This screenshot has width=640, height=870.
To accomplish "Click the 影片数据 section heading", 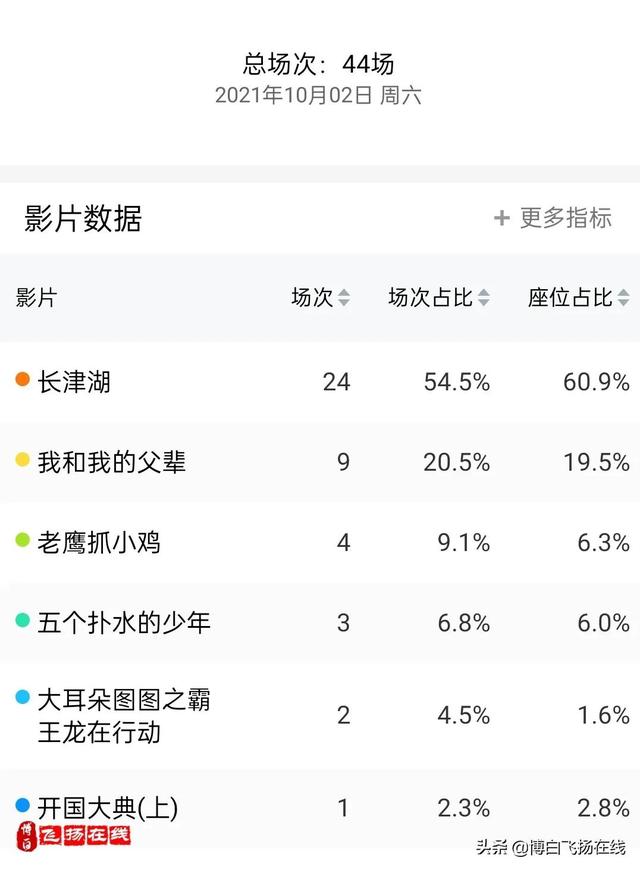I will coord(83,218).
